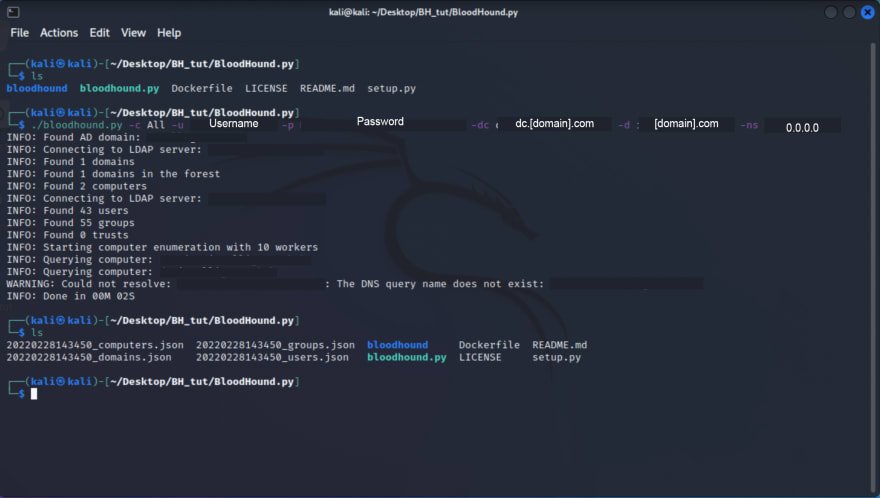Click the 'Username' placeholder label
Viewport: 880px width, 498px height.
[x=233, y=123]
